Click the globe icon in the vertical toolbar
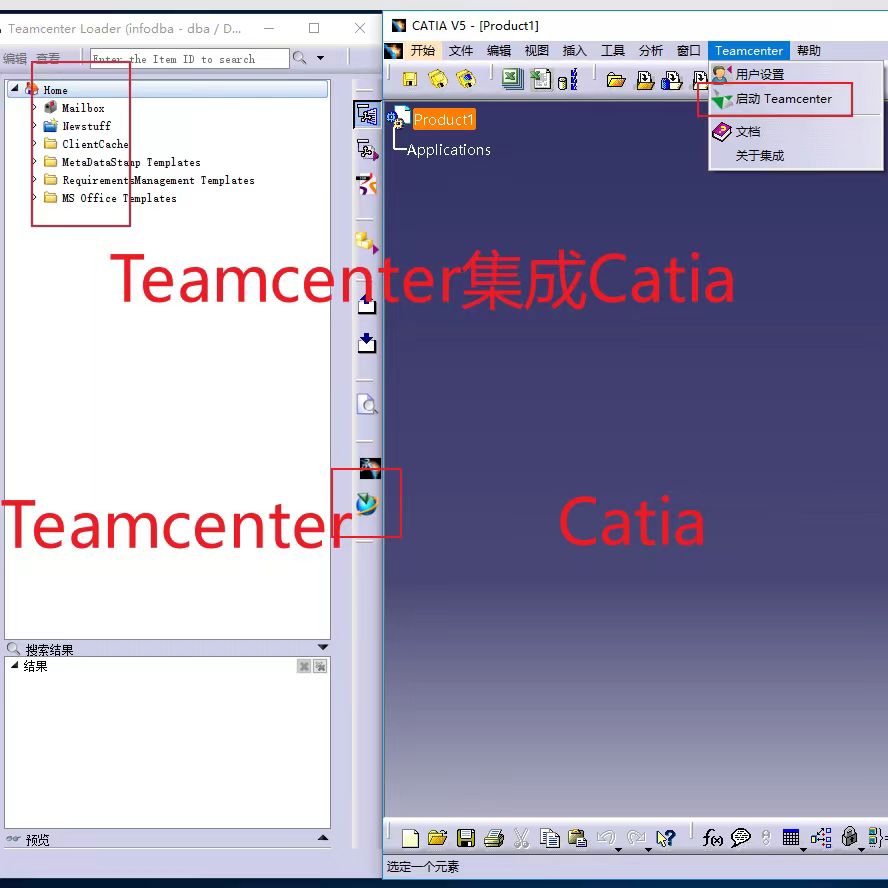 367,505
